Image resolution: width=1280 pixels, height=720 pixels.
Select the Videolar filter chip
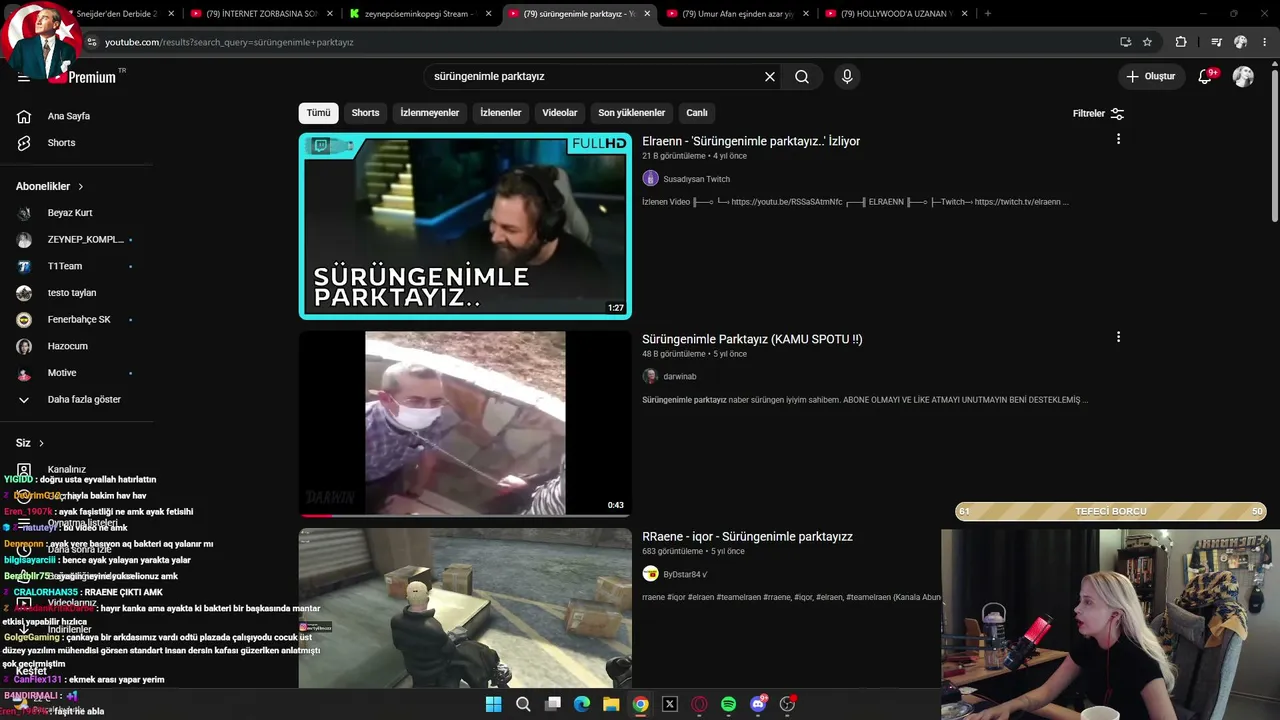tap(560, 113)
